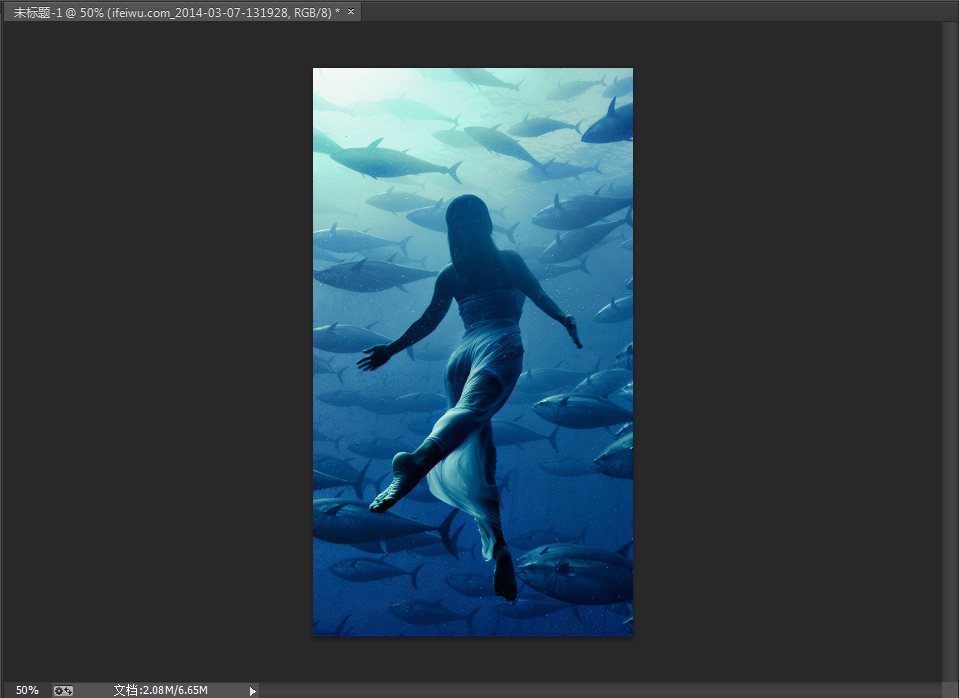The width and height of the screenshot is (959, 698).
Task: Click the dark fish at top-right corner
Action: (x=608, y=123)
